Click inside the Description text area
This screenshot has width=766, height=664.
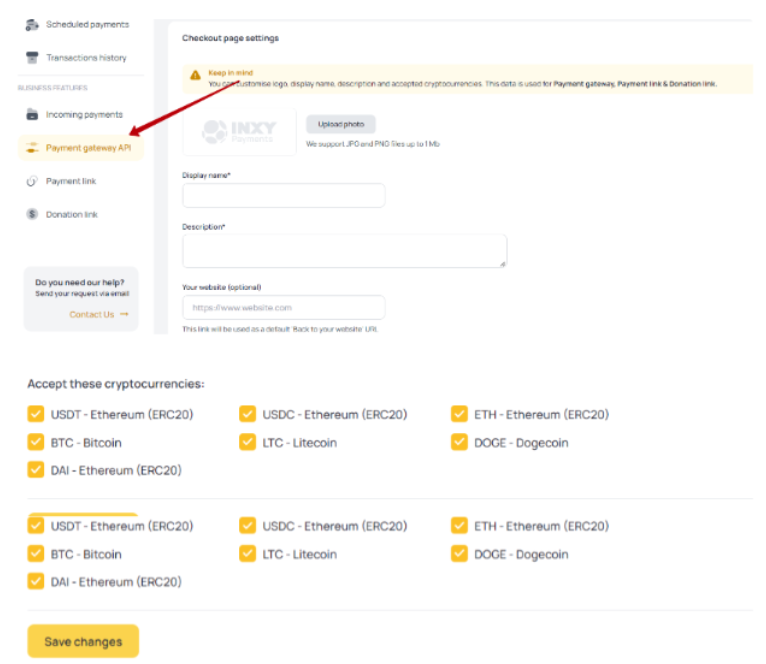click(344, 251)
